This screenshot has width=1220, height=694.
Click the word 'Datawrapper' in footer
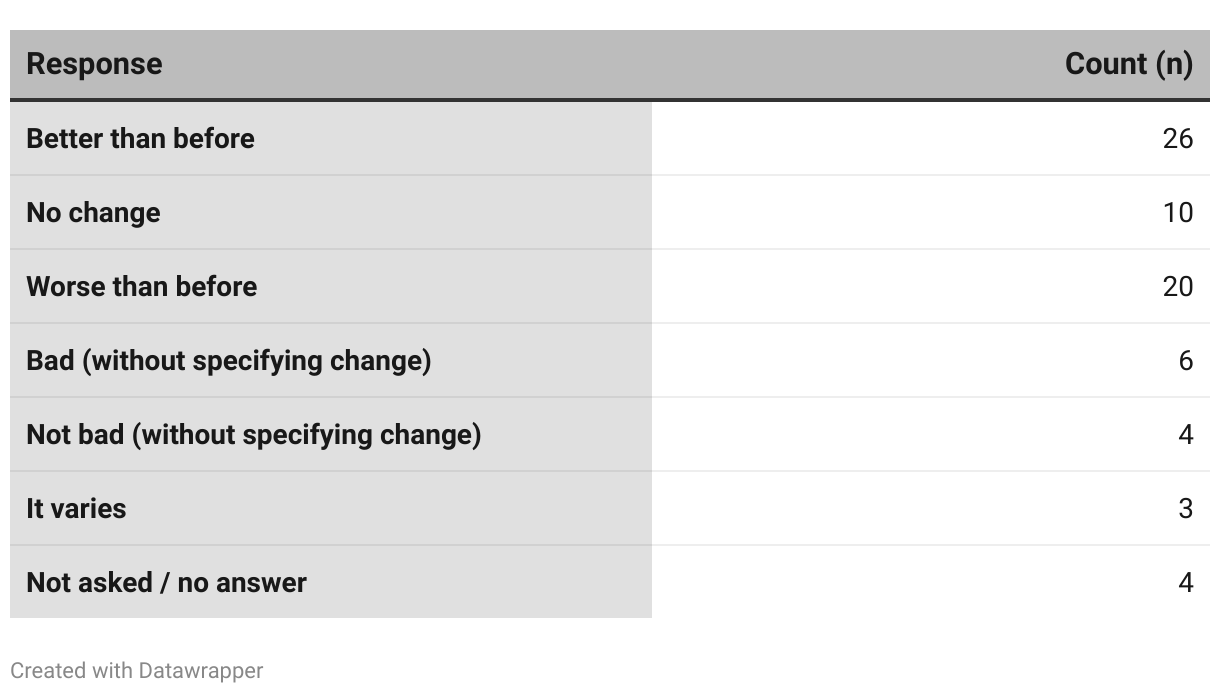[201, 670]
